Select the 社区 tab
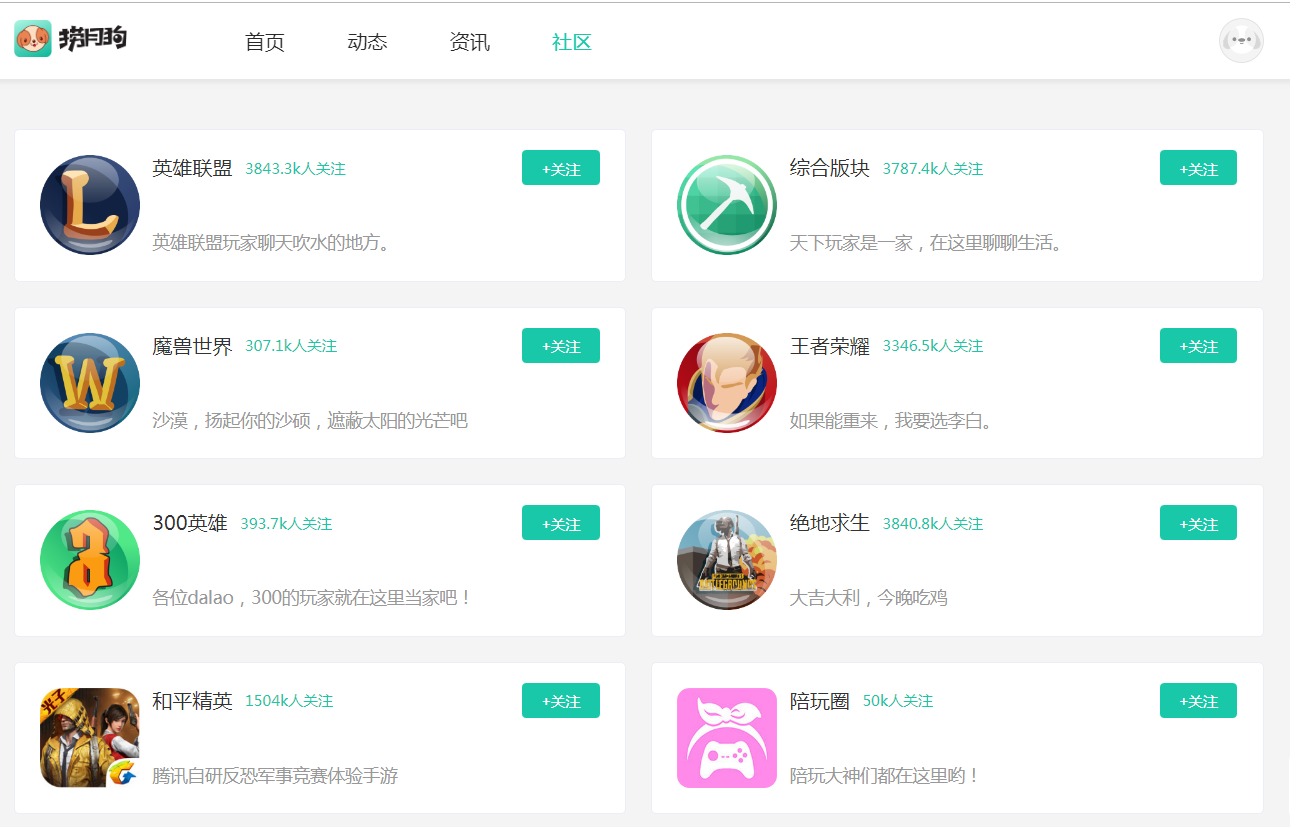1290x827 pixels. [x=572, y=42]
